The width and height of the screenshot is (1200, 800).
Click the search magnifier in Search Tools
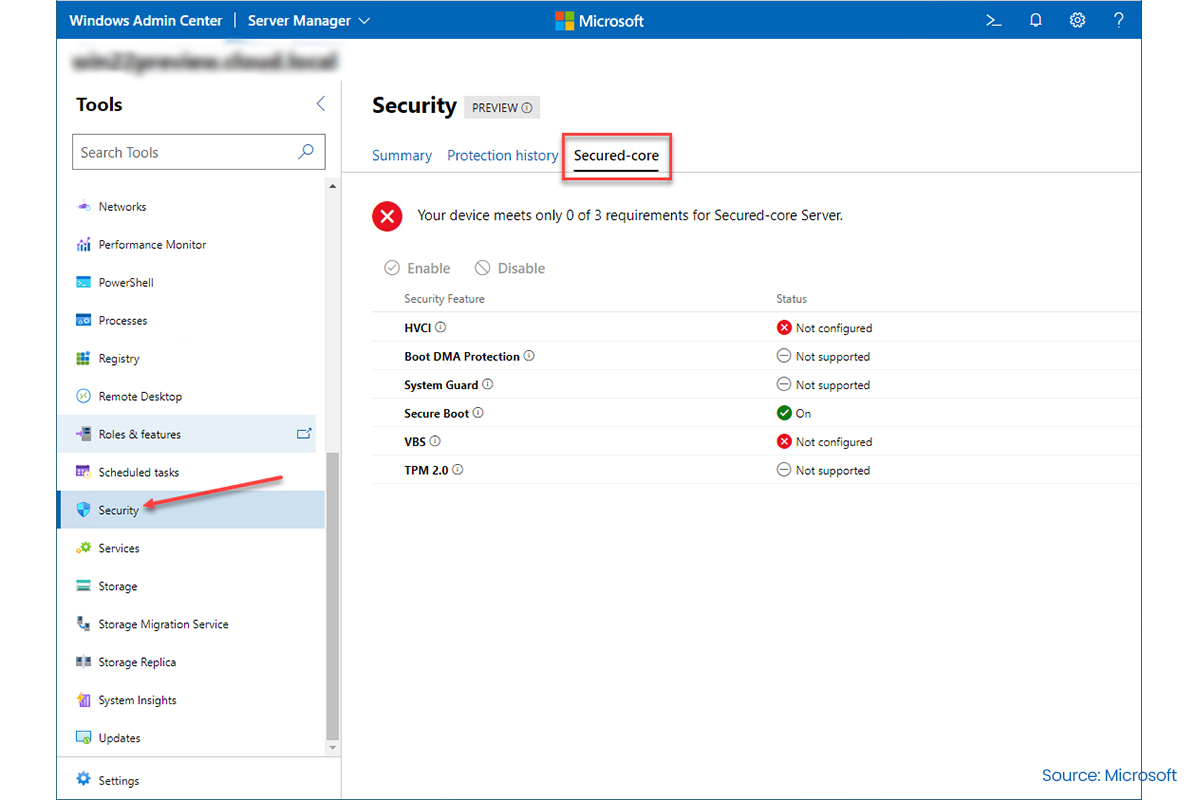[306, 152]
